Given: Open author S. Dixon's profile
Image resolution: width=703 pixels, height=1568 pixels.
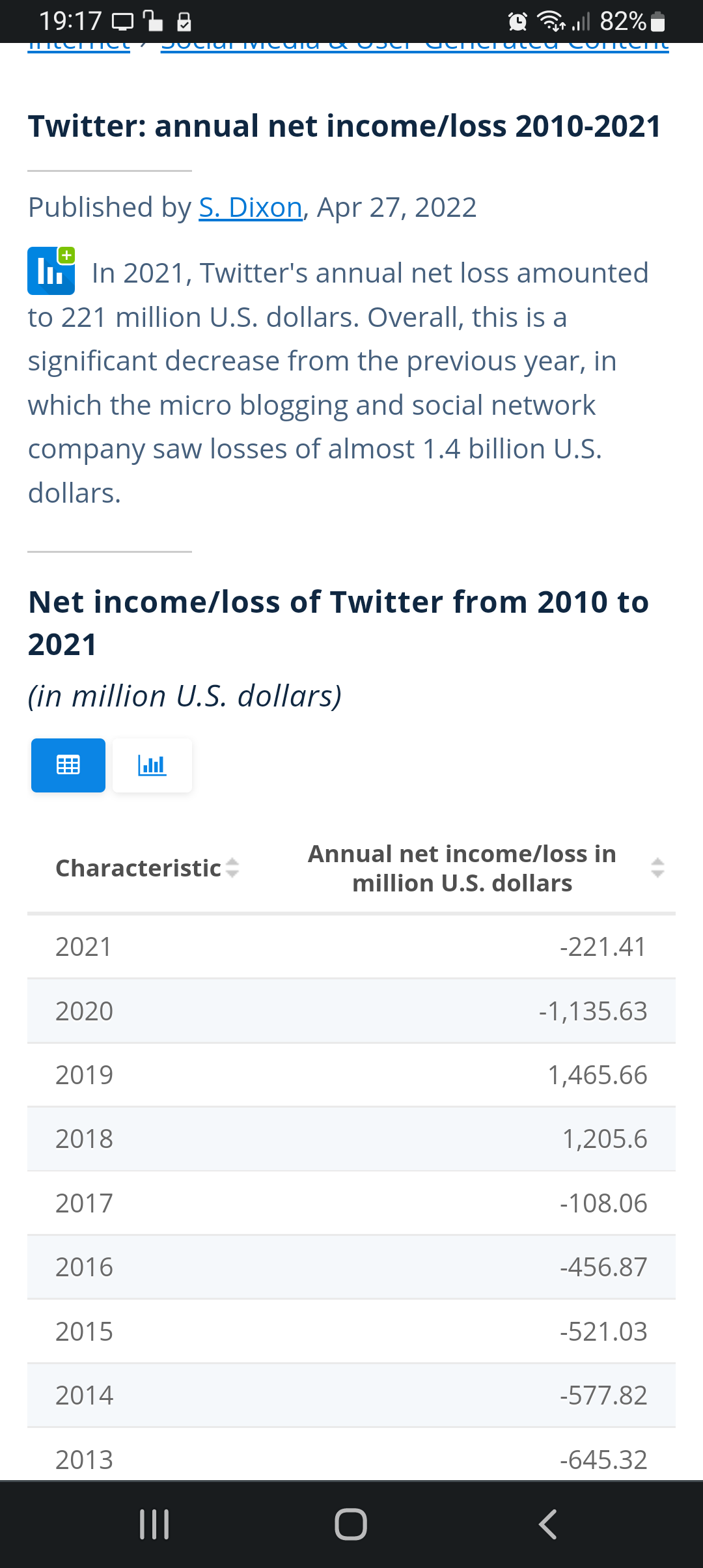Looking at the screenshot, I should [251, 208].
